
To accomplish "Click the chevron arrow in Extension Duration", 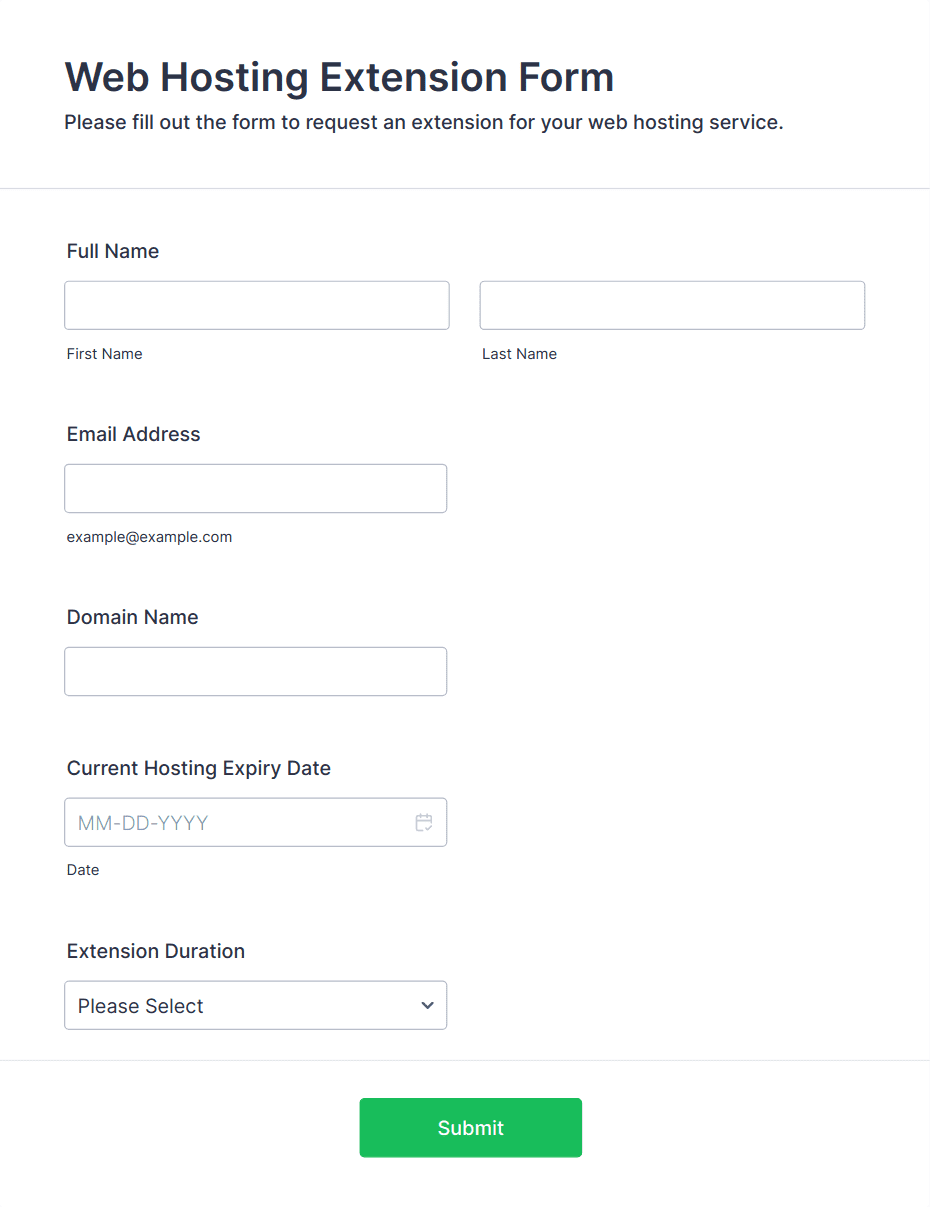I will [x=427, y=1005].
